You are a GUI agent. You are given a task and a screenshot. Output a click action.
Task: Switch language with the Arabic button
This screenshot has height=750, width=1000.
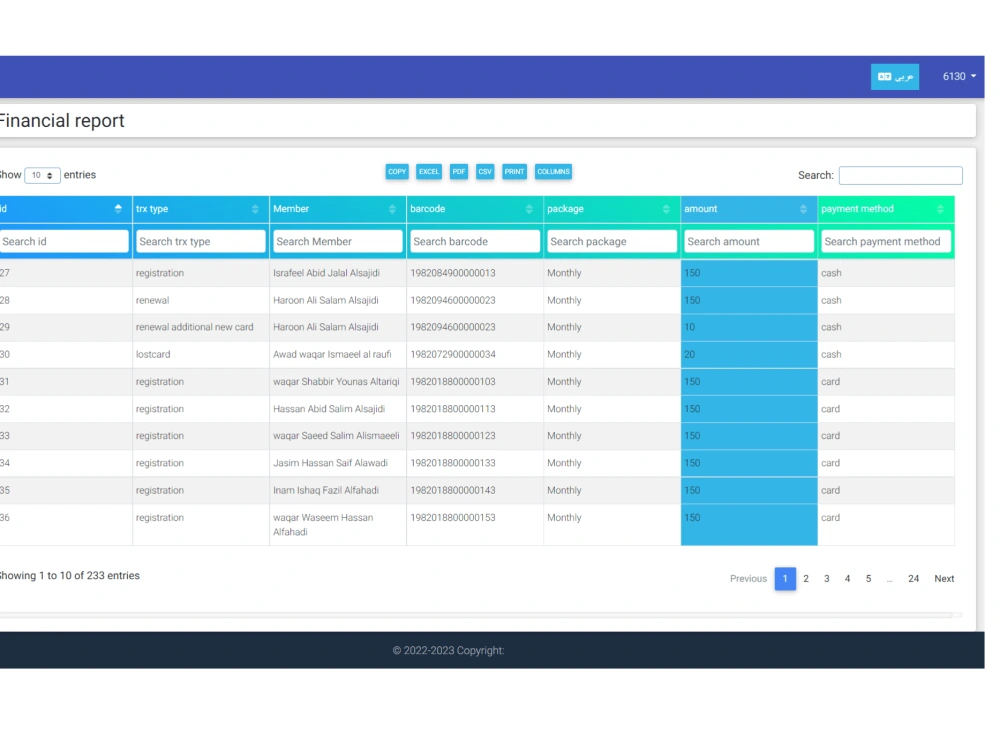[895, 77]
